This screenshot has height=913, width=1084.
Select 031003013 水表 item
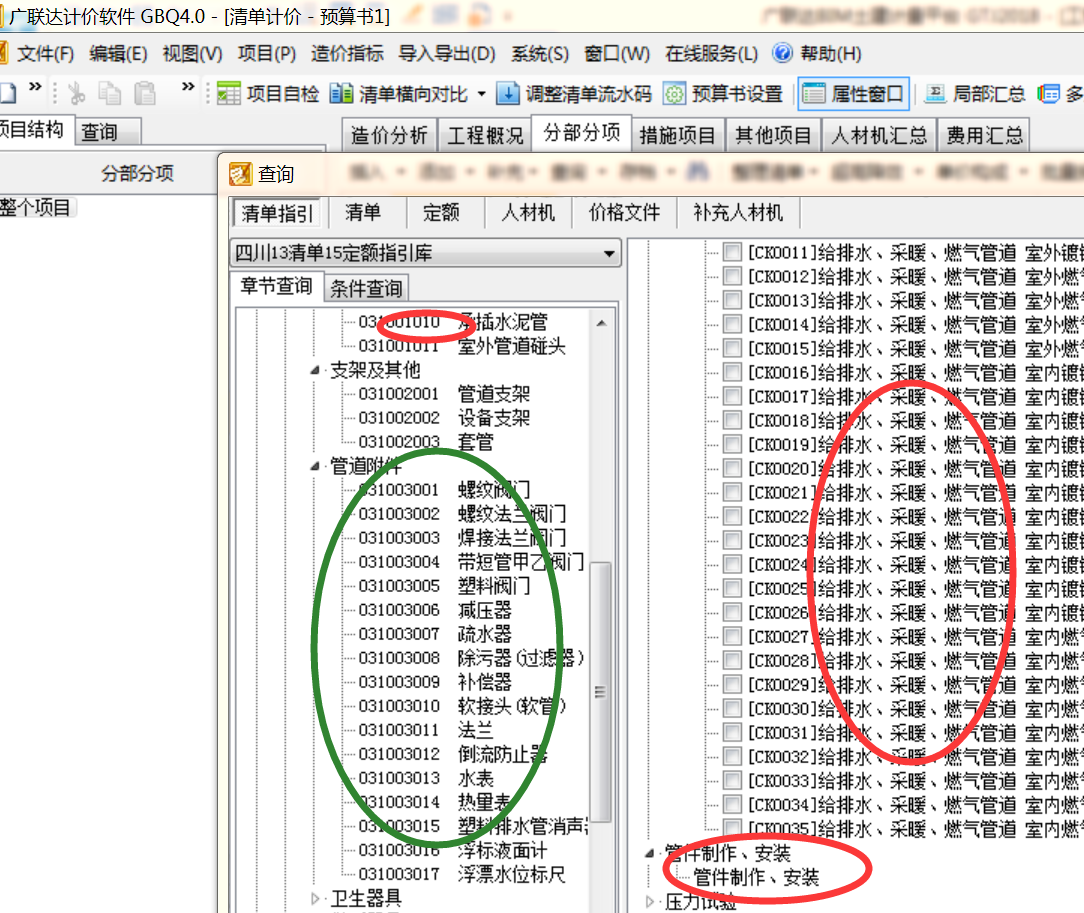[x=426, y=778]
